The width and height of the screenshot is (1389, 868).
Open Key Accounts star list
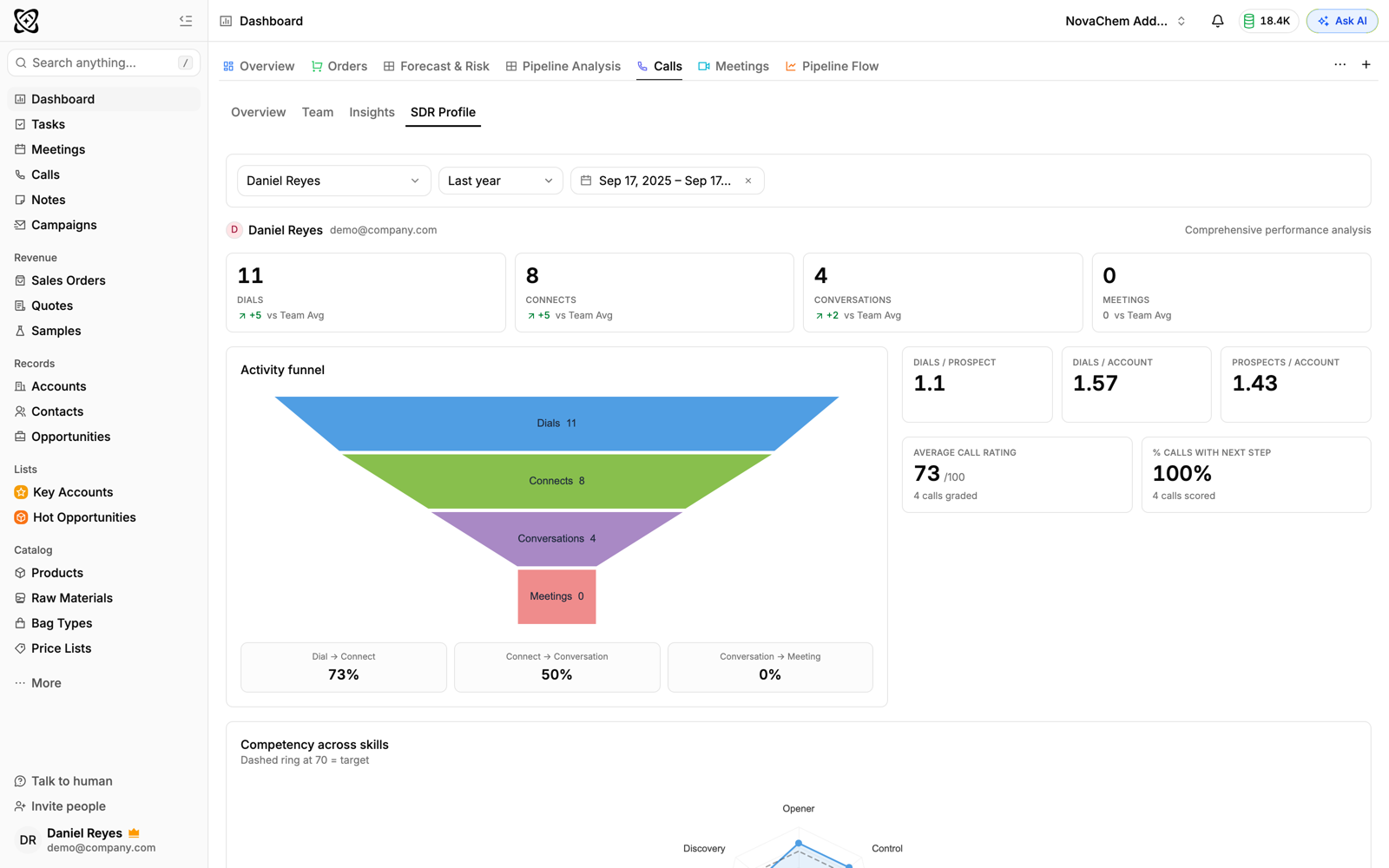tap(21, 492)
